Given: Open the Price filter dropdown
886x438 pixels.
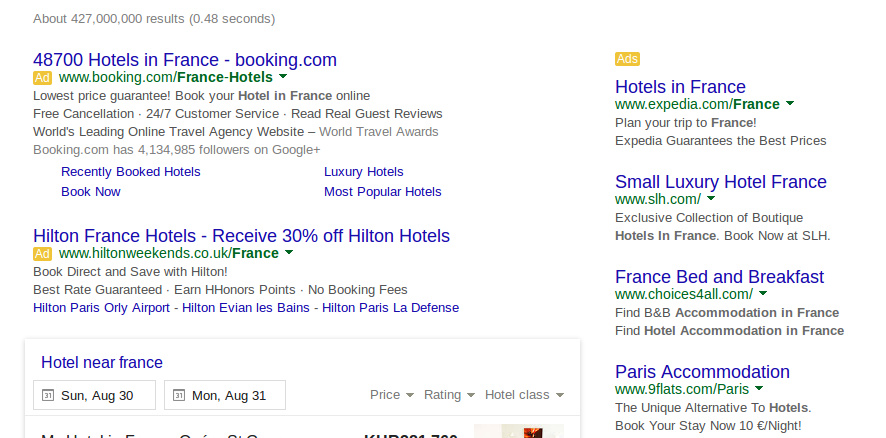Looking at the screenshot, I should coord(391,395).
